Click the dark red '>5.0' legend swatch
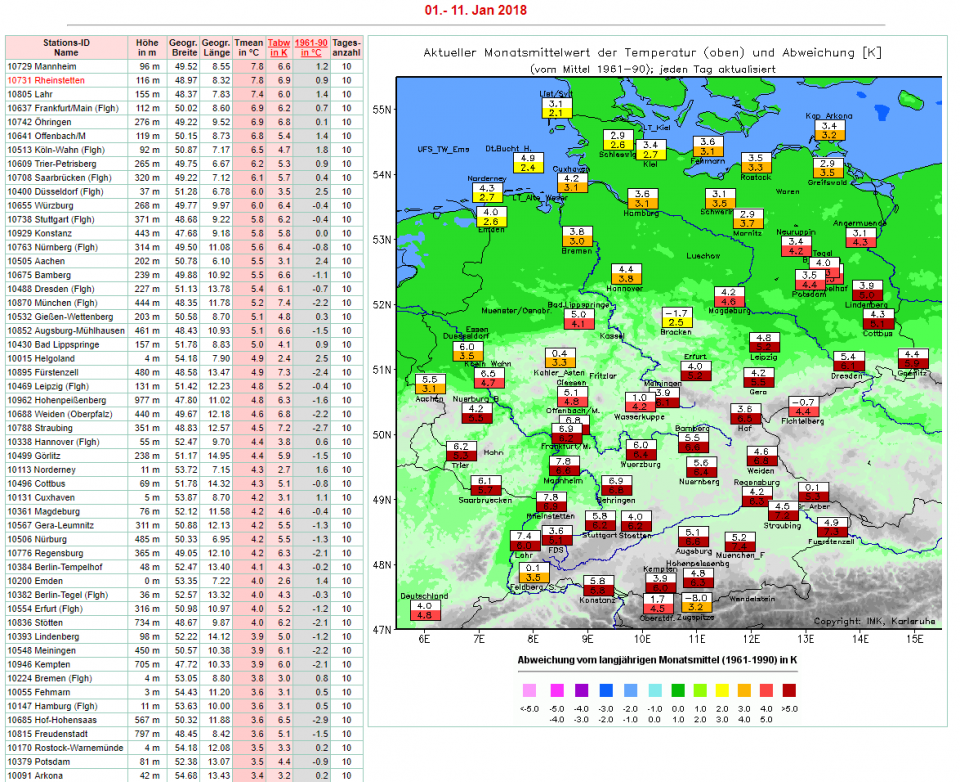 pos(791,690)
